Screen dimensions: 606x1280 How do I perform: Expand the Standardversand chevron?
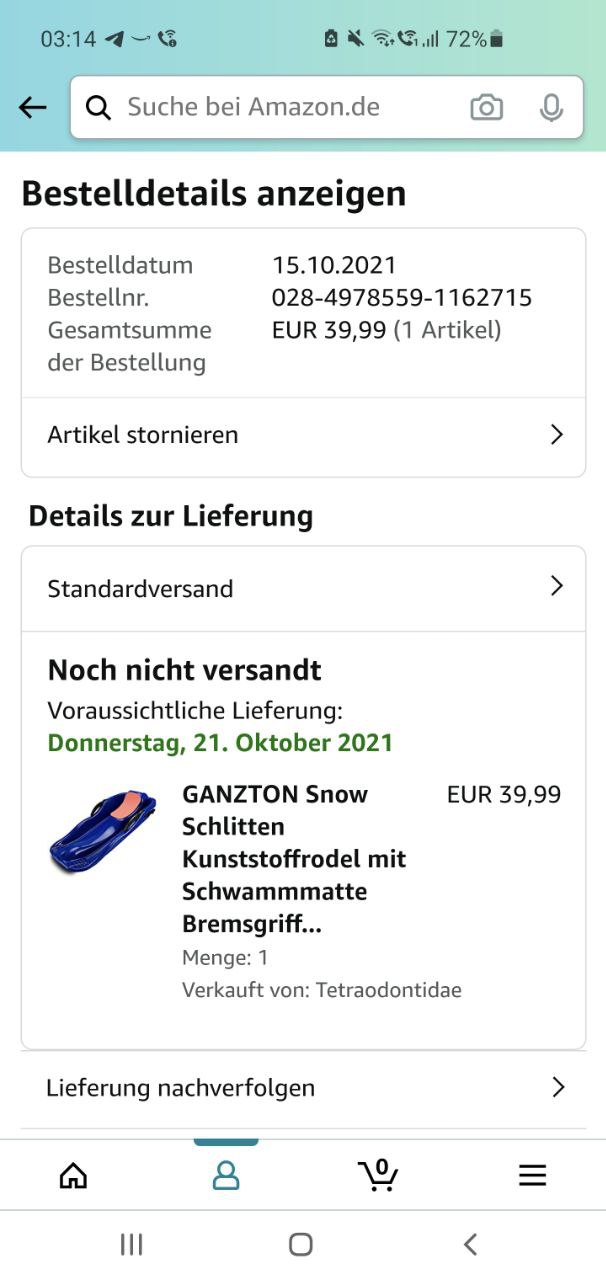pyautogui.click(x=557, y=587)
